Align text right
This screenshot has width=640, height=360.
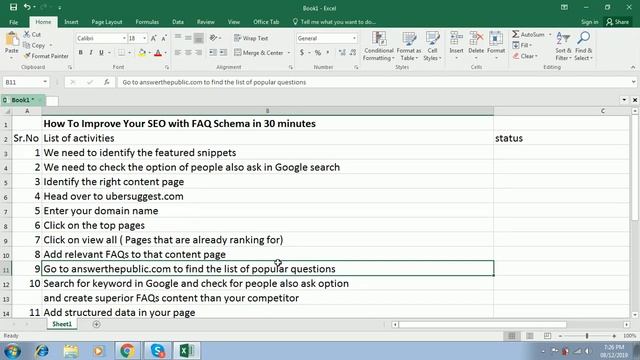point(199,53)
